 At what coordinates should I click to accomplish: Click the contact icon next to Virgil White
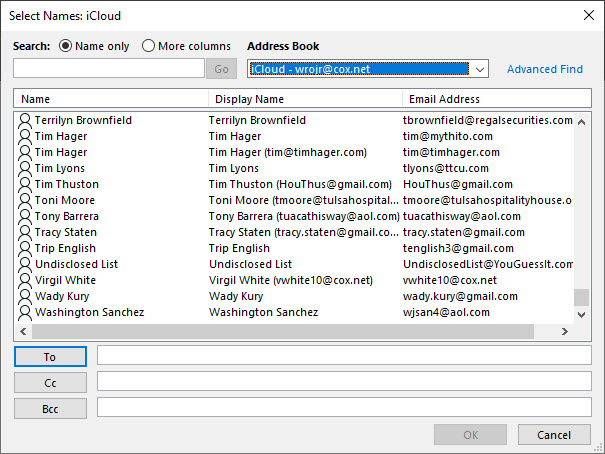coord(25,280)
